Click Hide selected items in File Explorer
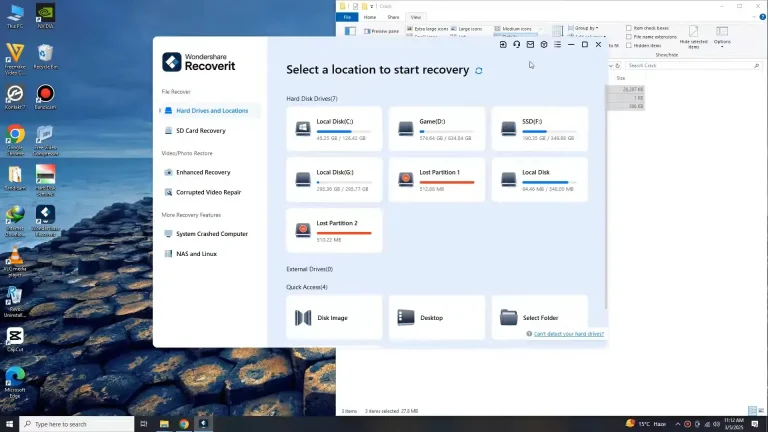This screenshot has height=432, width=768. click(694, 37)
